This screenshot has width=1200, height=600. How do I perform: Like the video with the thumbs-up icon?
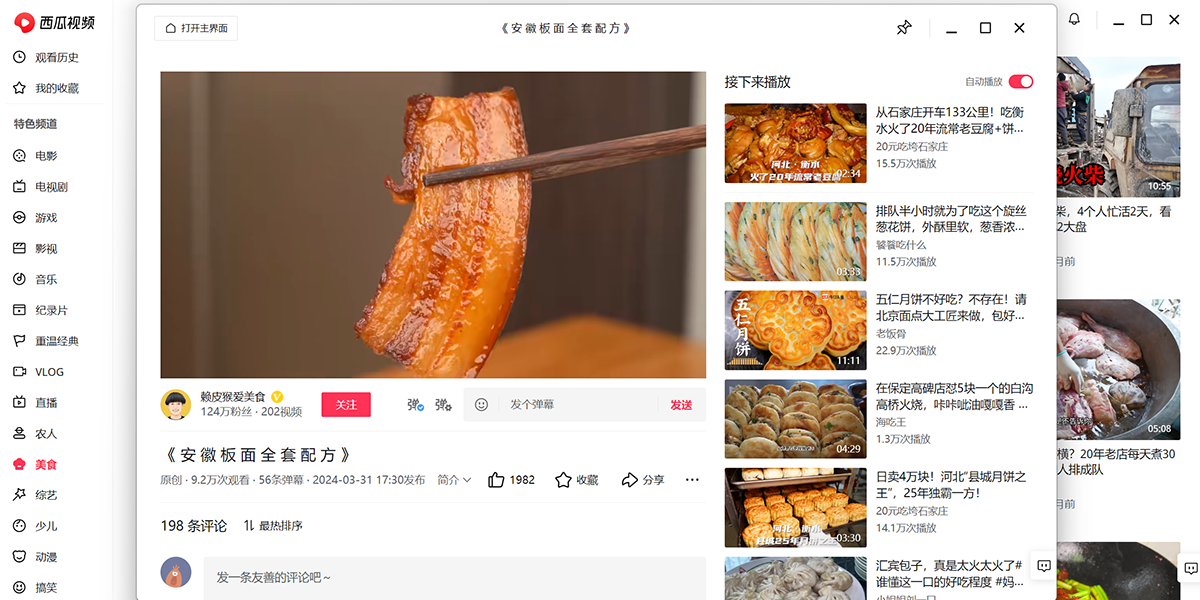click(x=497, y=480)
